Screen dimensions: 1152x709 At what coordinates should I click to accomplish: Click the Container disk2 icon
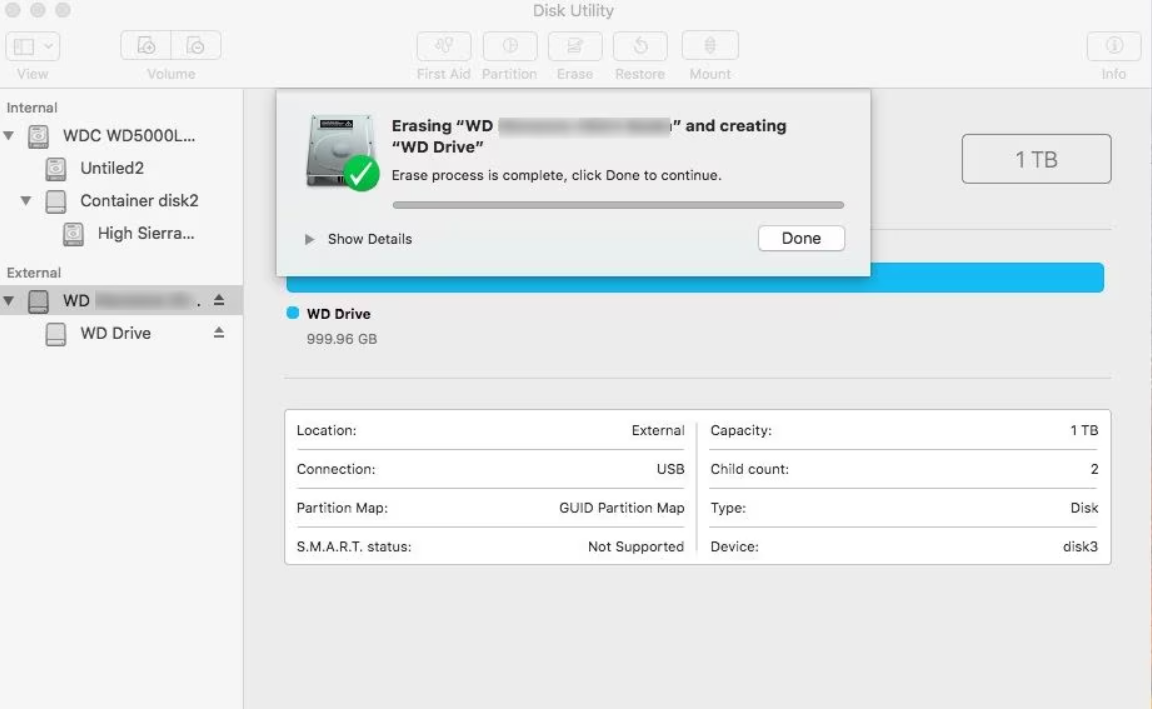(x=56, y=201)
